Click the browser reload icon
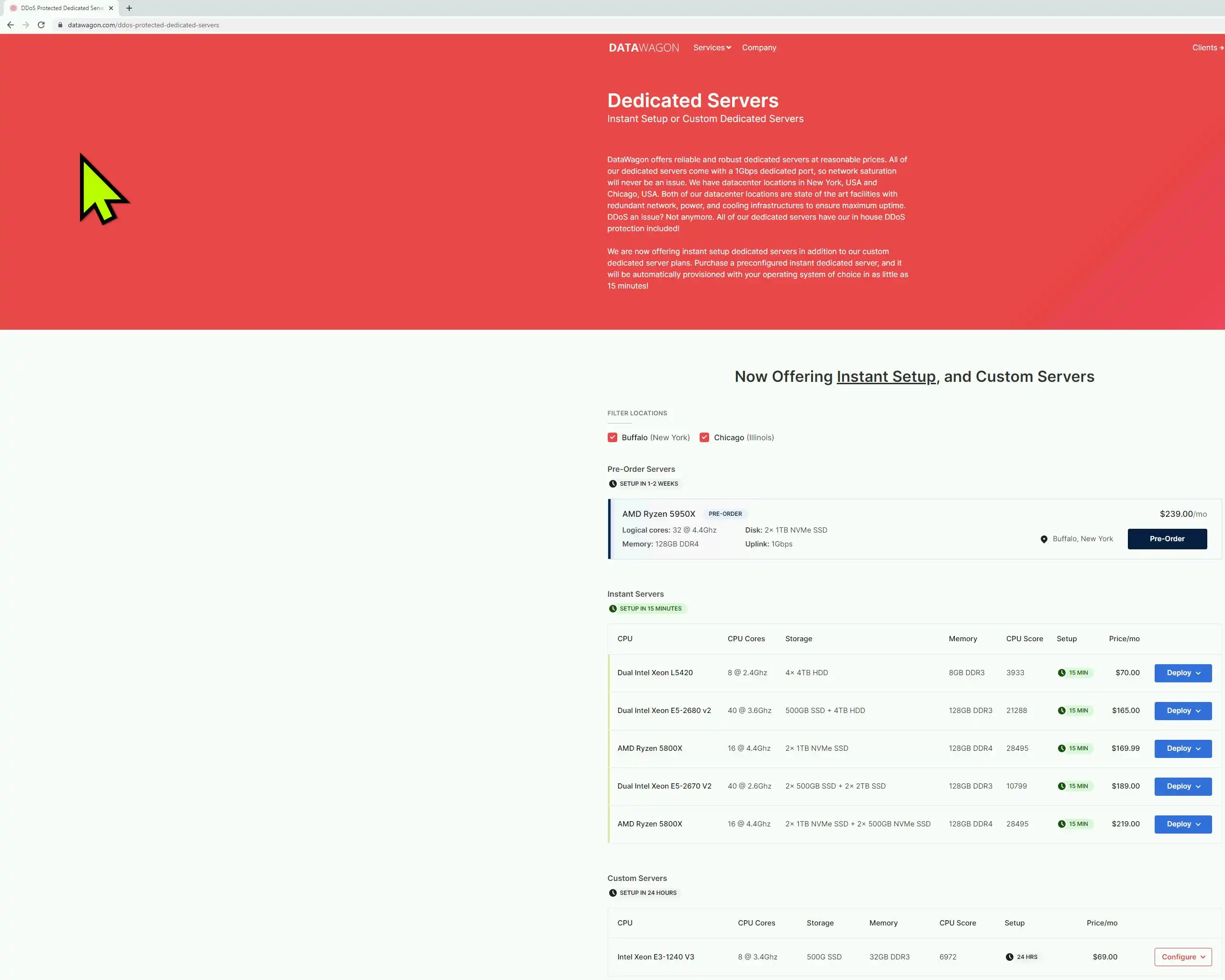The width and height of the screenshot is (1225, 980). pyautogui.click(x=41, y=25)
